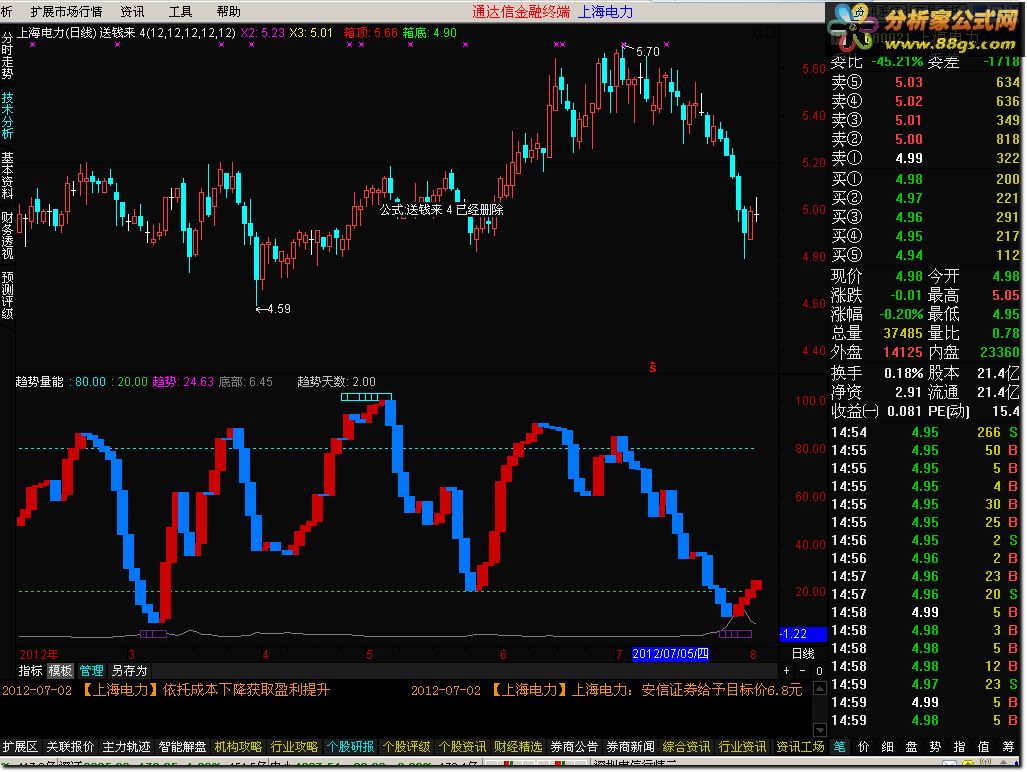Change period via 日线 label
The image size is (1027, 772).
803,653
